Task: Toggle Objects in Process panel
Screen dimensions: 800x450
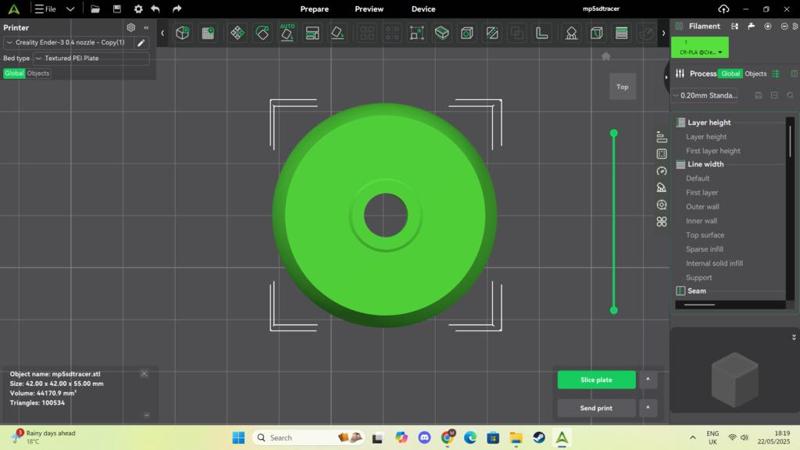Action: (756, 73)
